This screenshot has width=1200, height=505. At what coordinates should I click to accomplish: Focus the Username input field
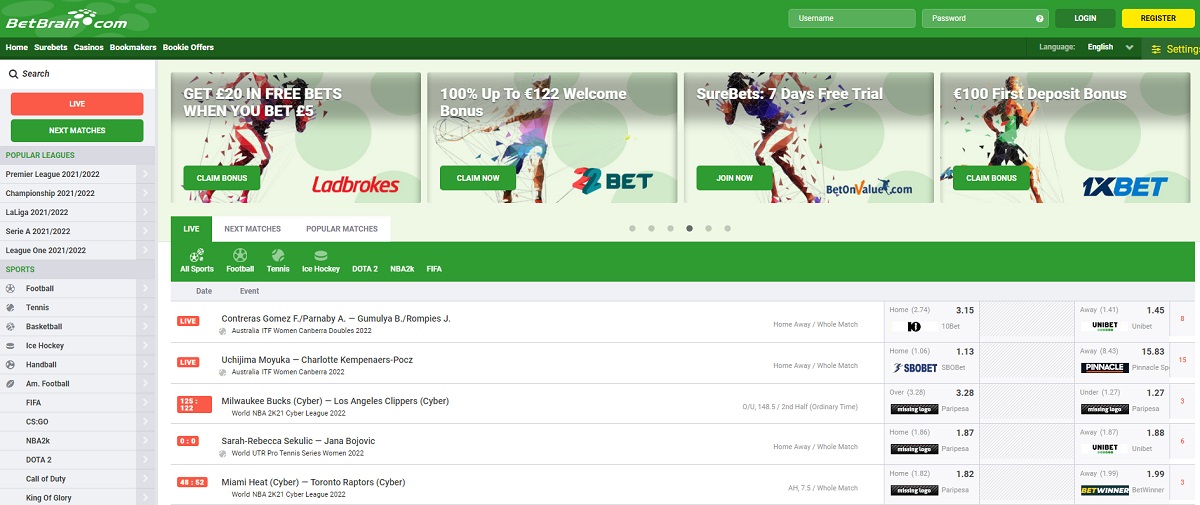[x=851, y=18]
